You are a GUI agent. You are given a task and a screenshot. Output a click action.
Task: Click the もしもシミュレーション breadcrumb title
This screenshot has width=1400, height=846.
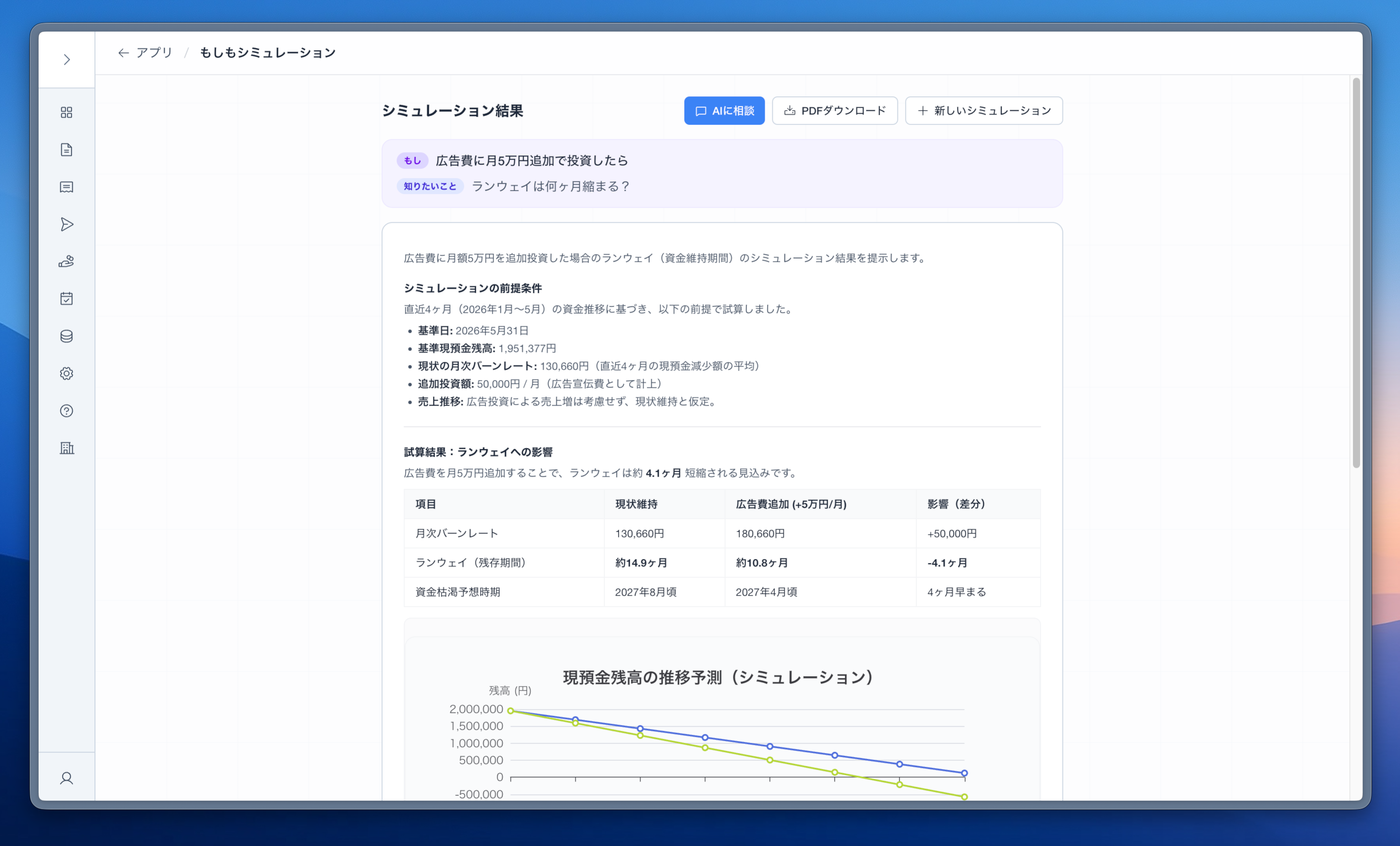pos(267,53)
